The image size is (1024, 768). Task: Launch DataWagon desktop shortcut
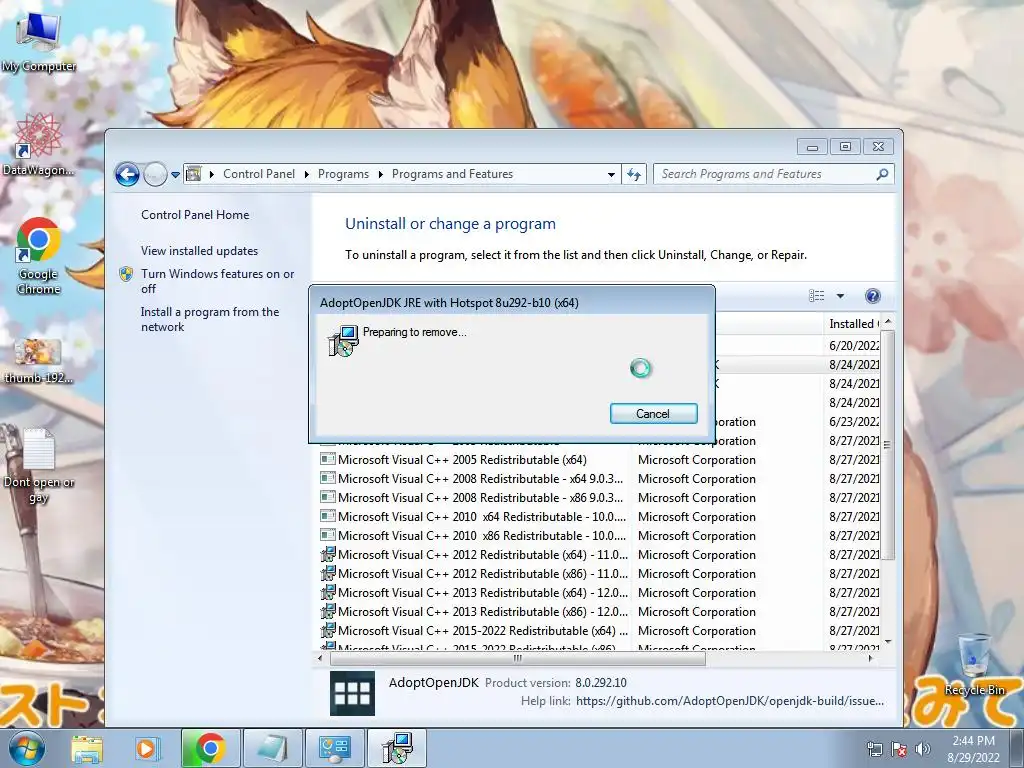point(38,144)
